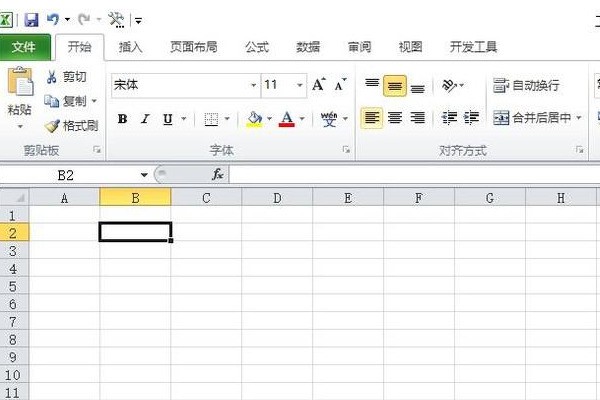Toggle center horizontal alignment
This screenshot has height=400, width=600.
[395, 118]
